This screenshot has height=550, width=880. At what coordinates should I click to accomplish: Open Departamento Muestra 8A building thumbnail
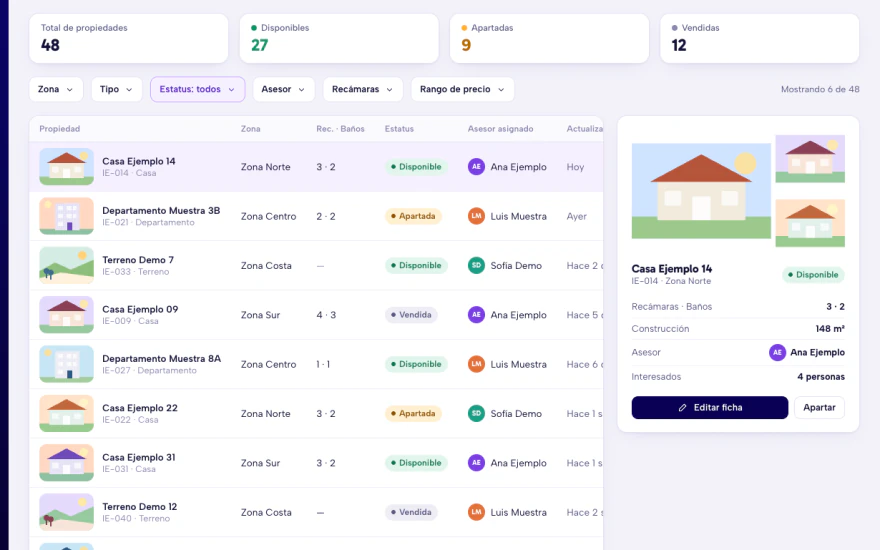click(66, 364)
